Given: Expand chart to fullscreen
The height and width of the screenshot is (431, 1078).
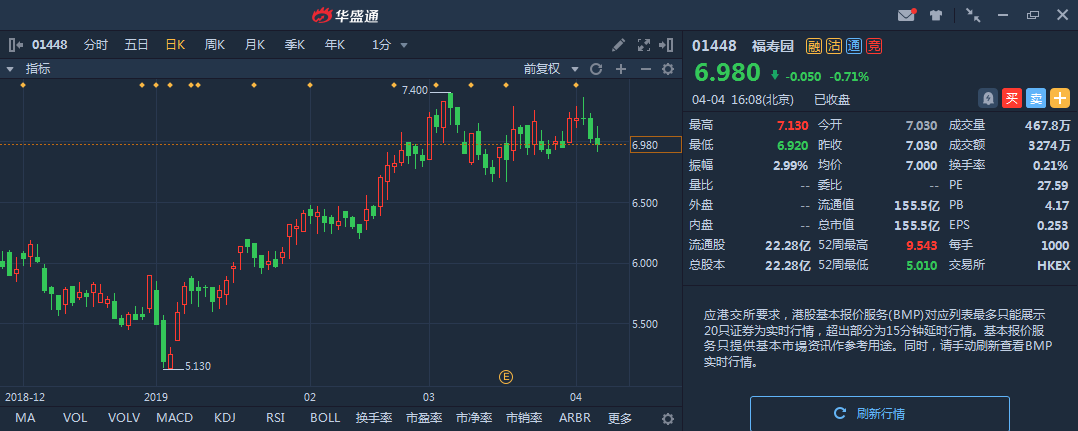Looking at the screenshot, I should 644,45.
